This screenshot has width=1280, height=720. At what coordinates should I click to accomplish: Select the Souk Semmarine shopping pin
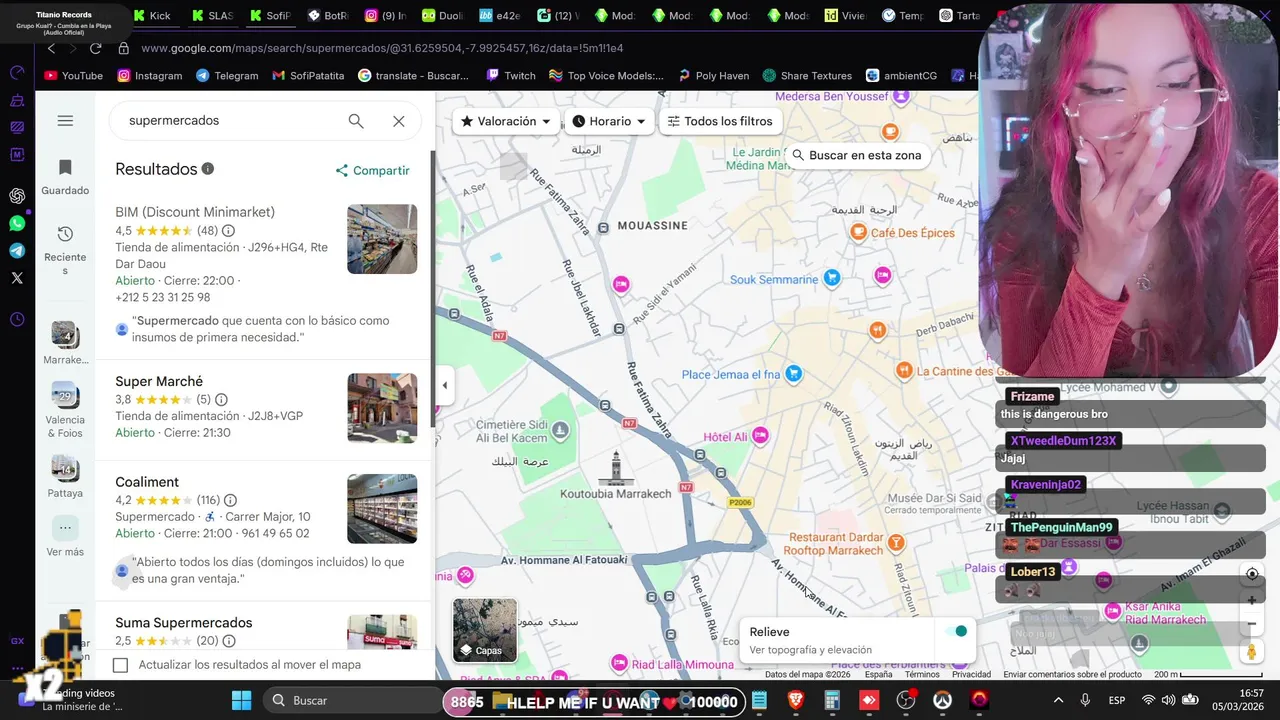click(832, 278)
